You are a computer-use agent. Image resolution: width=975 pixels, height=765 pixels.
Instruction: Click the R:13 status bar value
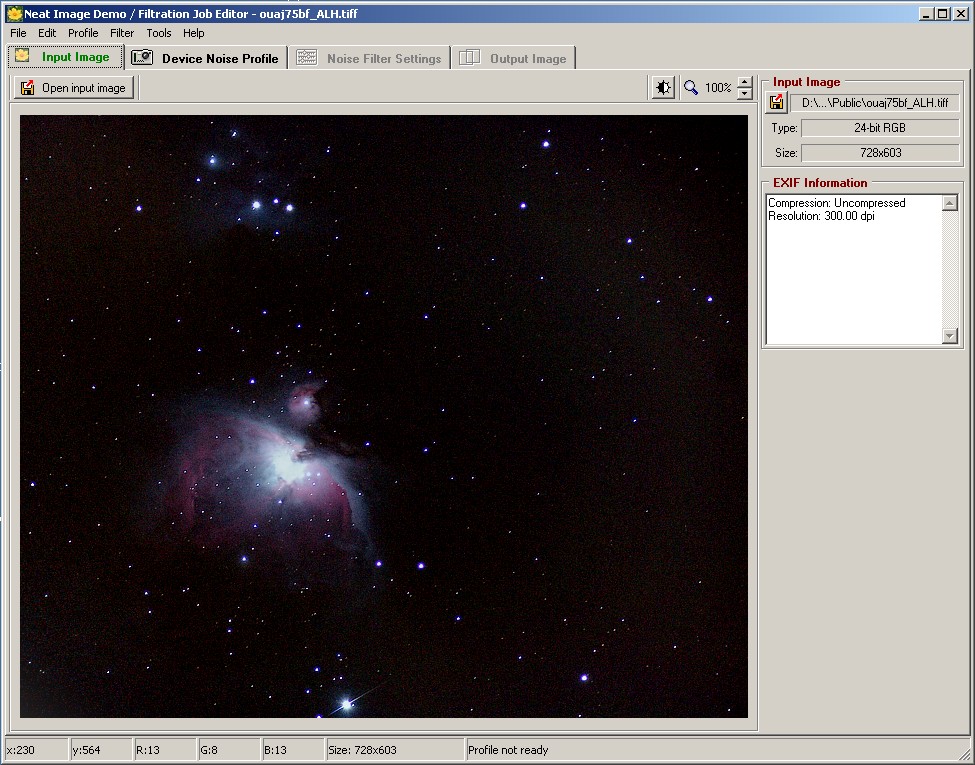point(148,750)
